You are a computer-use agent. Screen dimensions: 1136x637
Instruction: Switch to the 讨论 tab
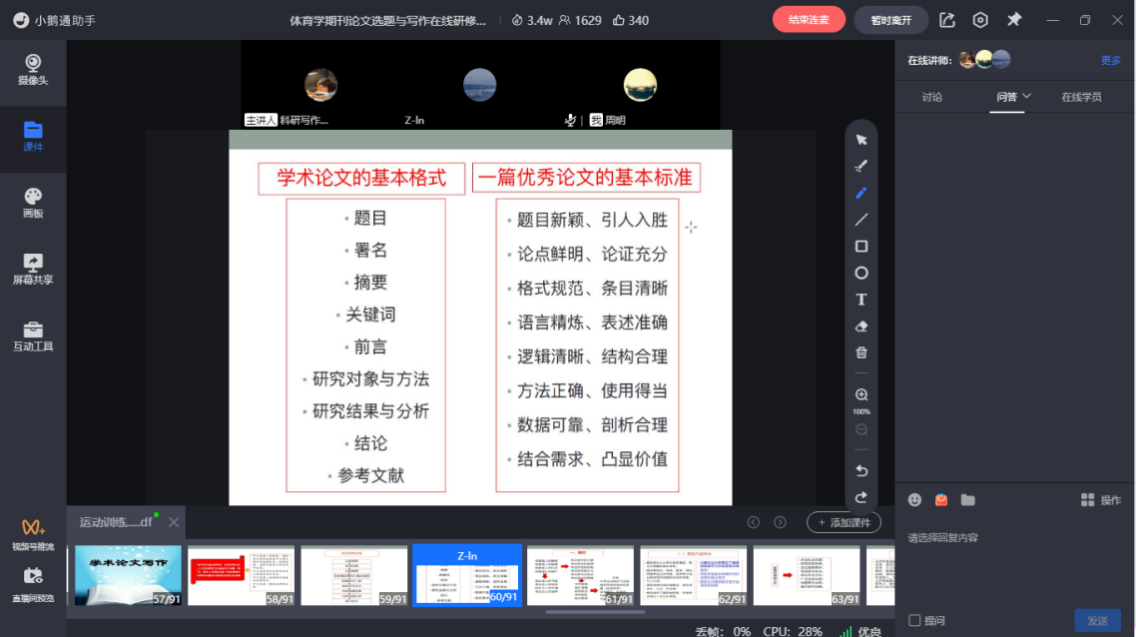point(932,97)
